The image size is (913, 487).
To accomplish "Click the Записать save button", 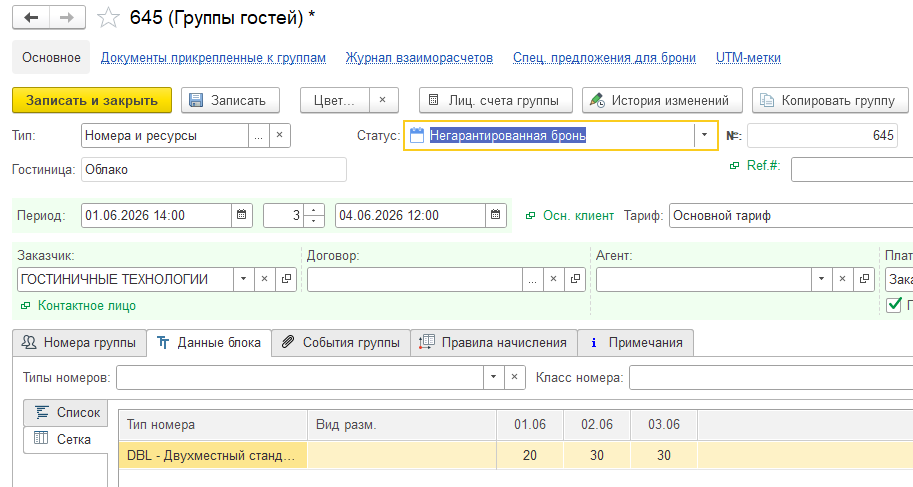I will coord(231,100).
